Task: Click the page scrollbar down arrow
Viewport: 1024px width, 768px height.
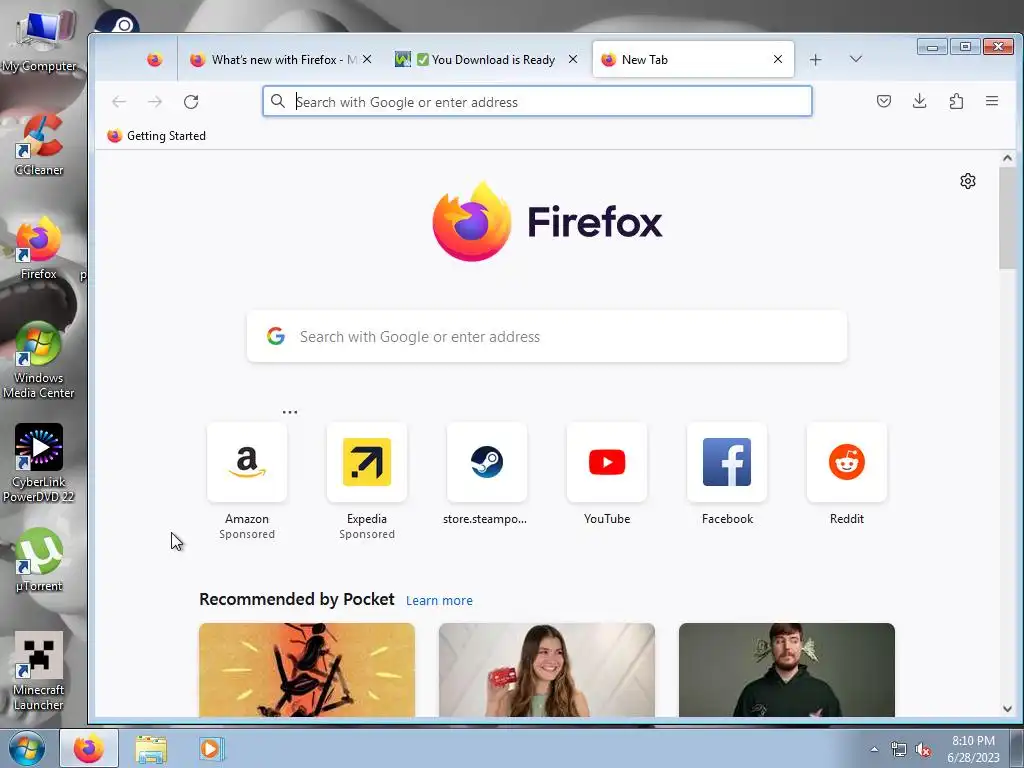Action: pyautogui.click(x=1007, y=709)
